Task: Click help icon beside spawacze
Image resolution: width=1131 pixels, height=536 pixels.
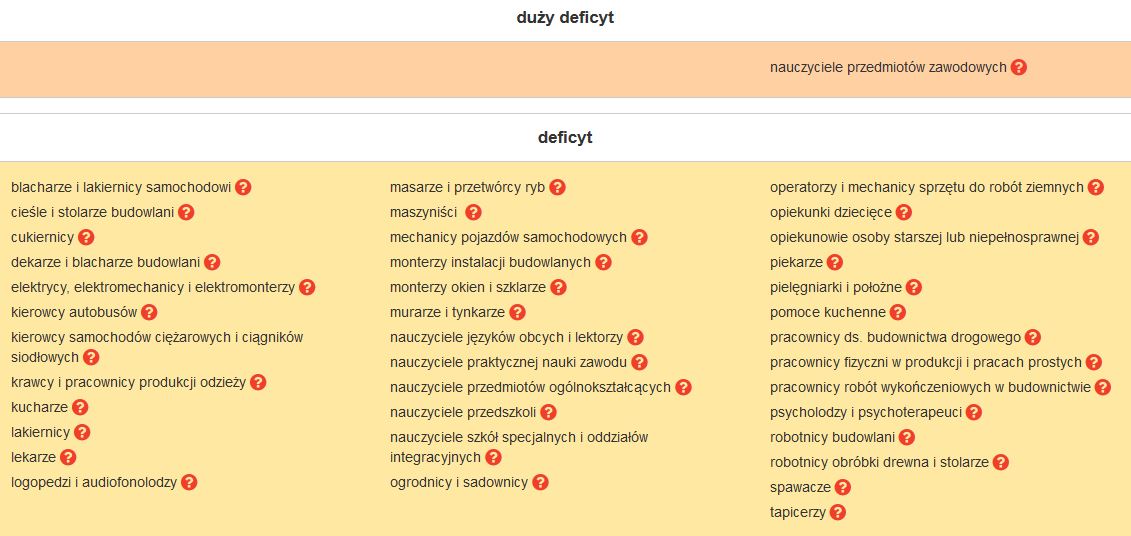Action: click(843, 488)
